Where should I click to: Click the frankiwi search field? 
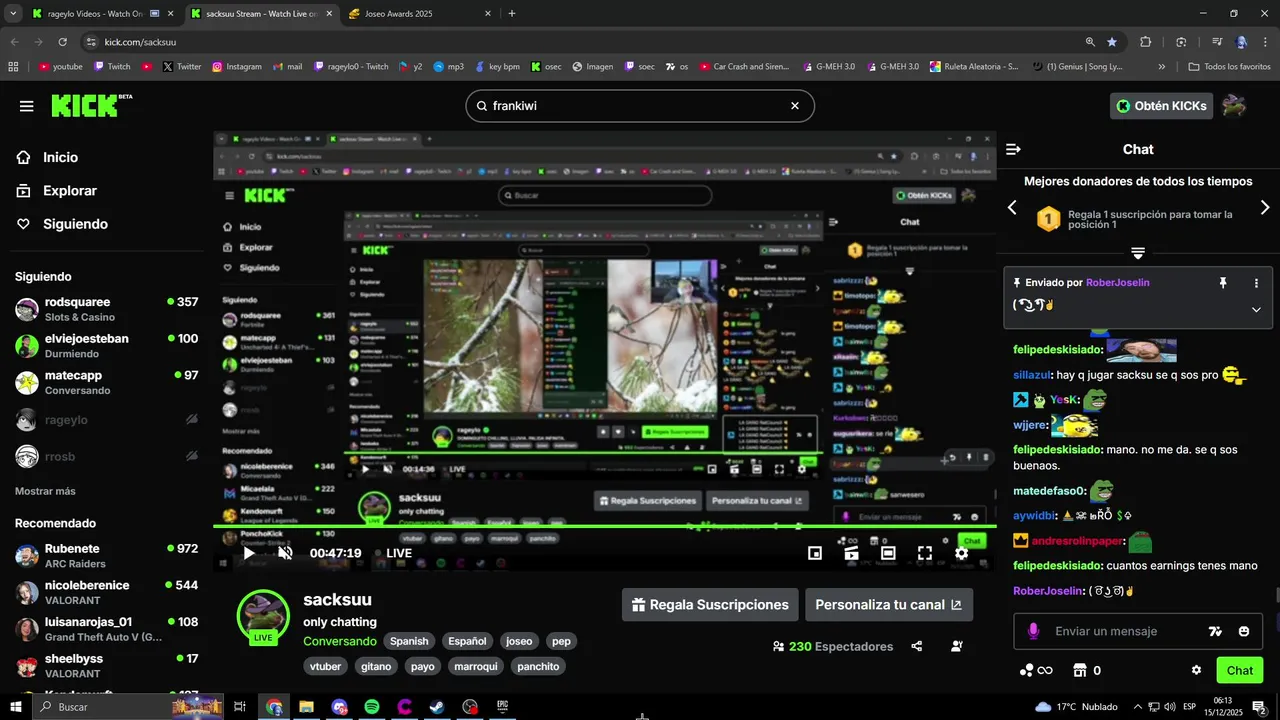coord(640,106)
